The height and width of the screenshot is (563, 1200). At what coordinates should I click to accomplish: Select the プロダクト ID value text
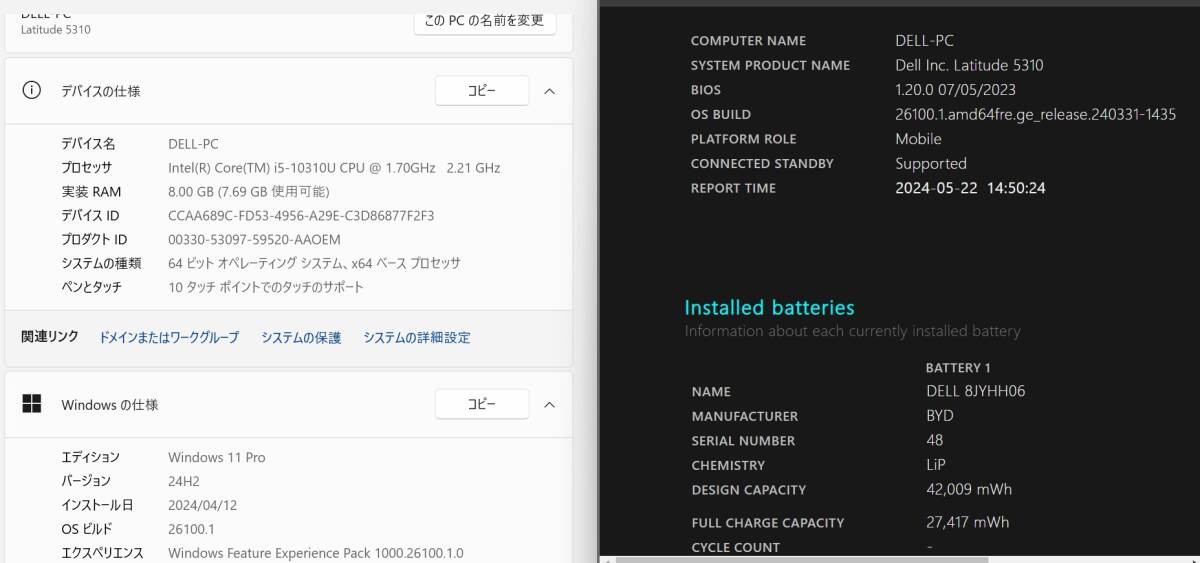click(254, 240)
